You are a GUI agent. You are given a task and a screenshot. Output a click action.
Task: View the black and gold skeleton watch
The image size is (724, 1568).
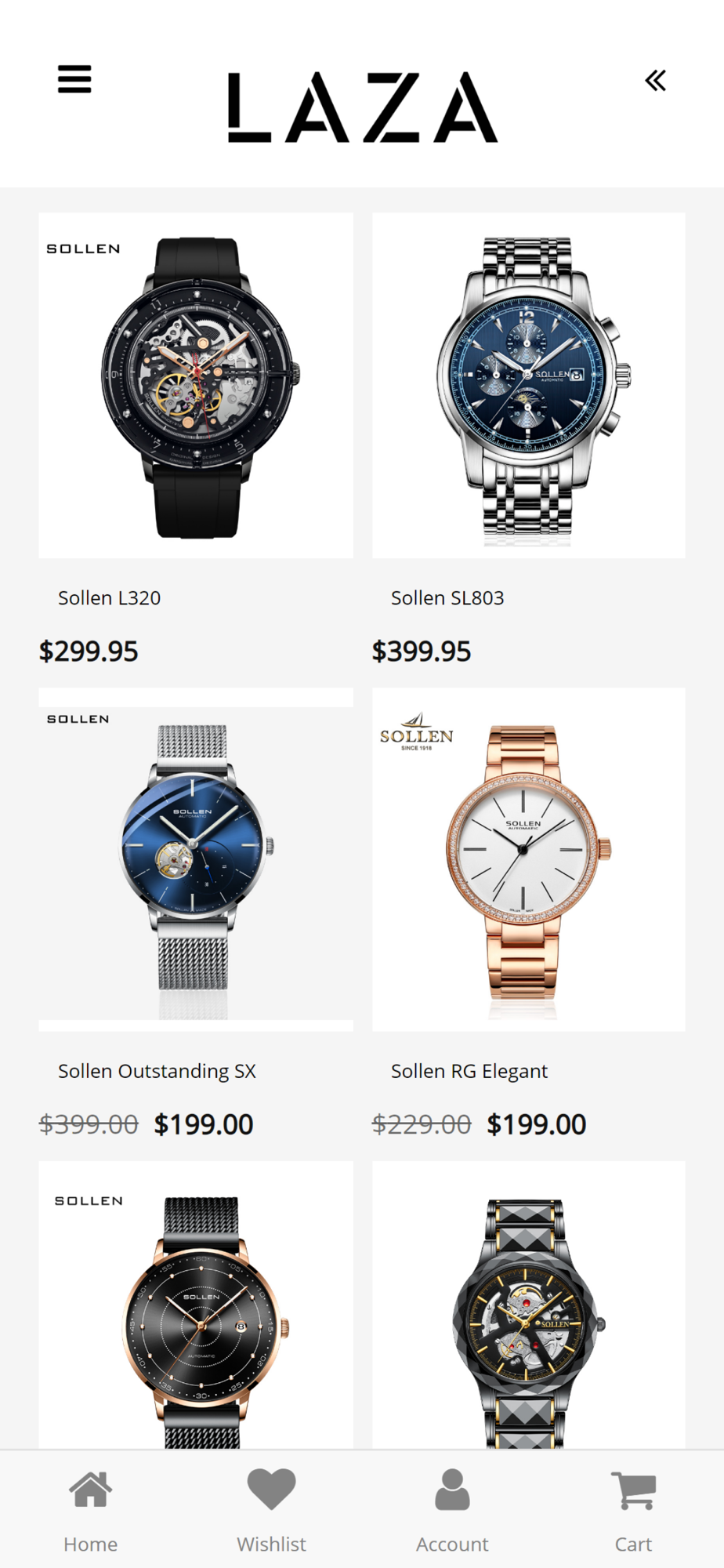(x=529, y=1305)
